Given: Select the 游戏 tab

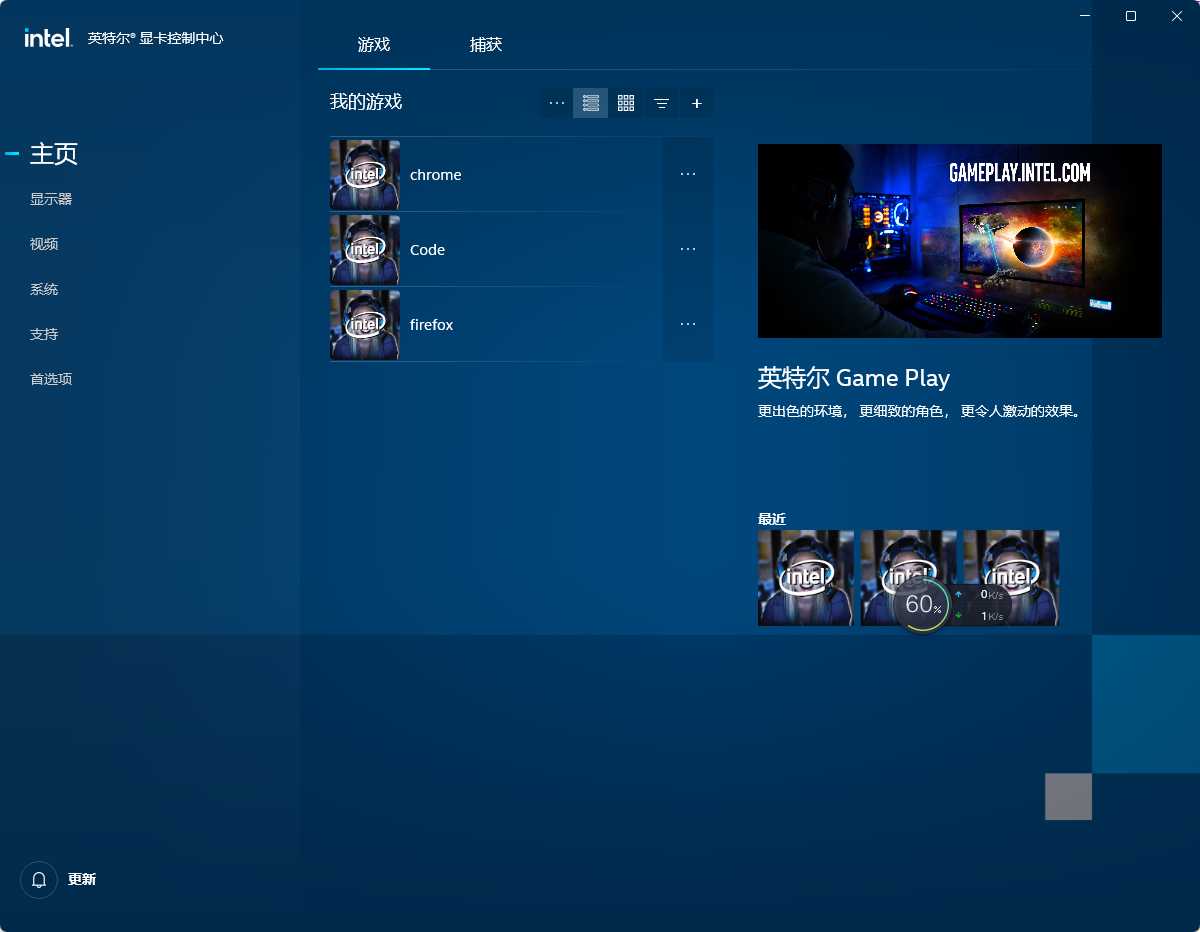Looking at the screenshot, I should pyautogui.click(x=374, y=45).
